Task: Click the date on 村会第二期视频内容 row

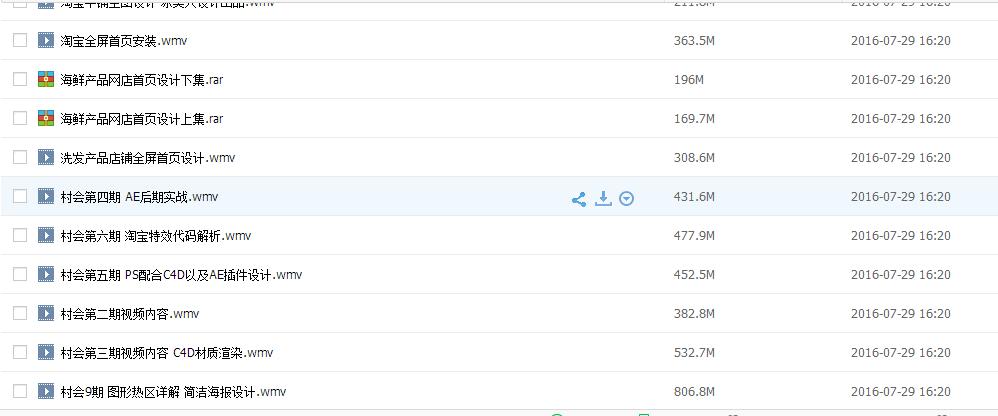Action: (901, 314)
